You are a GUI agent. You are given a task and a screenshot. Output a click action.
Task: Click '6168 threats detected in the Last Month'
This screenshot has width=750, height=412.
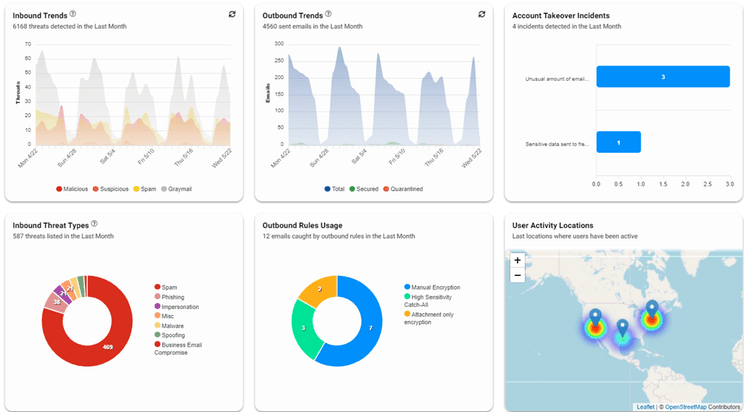click(70, 26)
